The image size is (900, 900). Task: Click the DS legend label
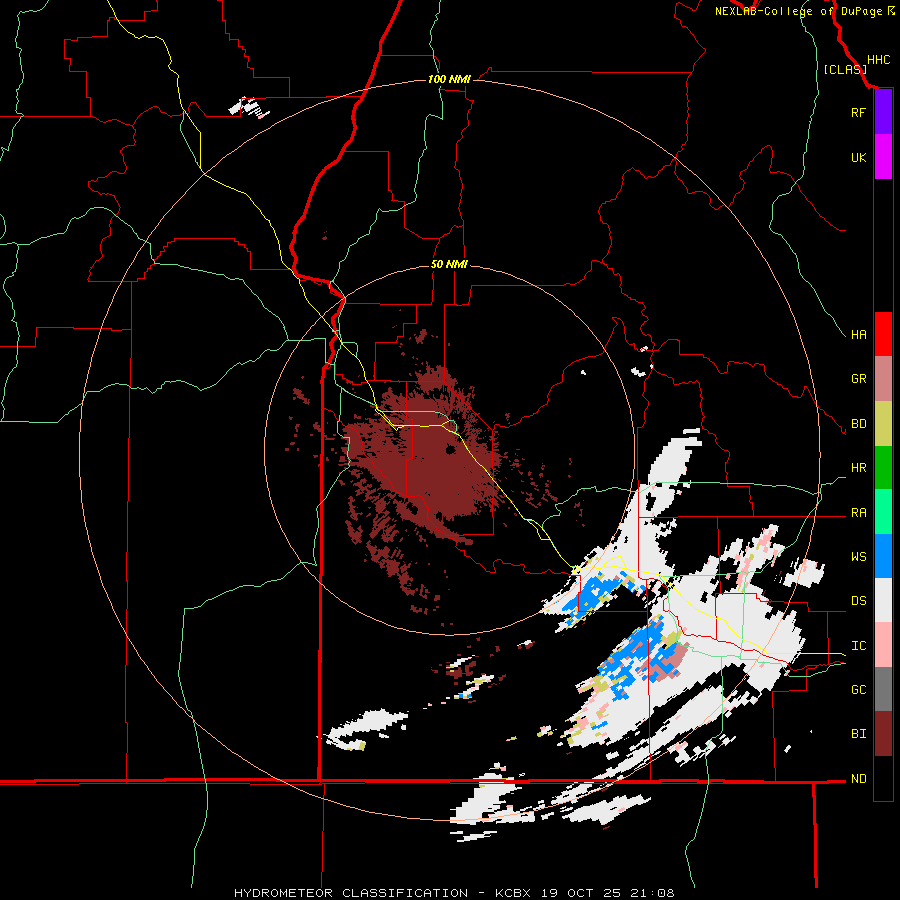(x=858, y=601)
